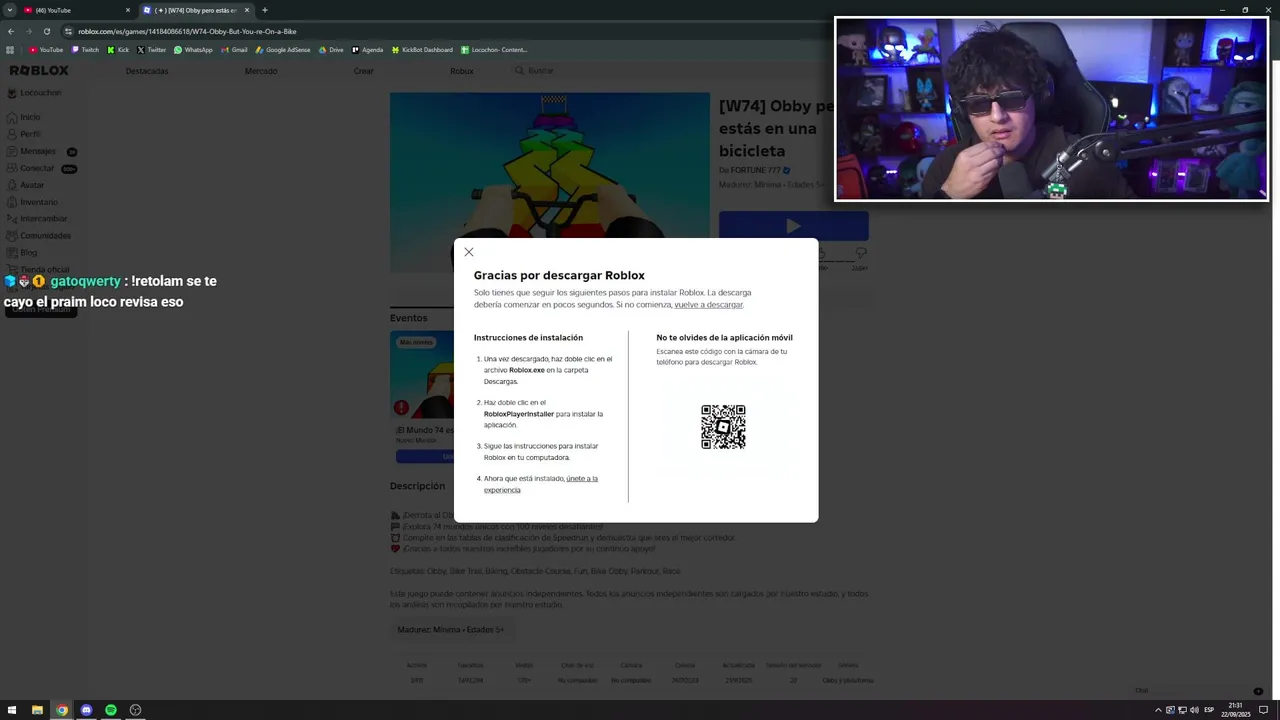1280x720 pixels.
Task: Open the El Mundo 74 event card
Action: click(x=423, y=396)
